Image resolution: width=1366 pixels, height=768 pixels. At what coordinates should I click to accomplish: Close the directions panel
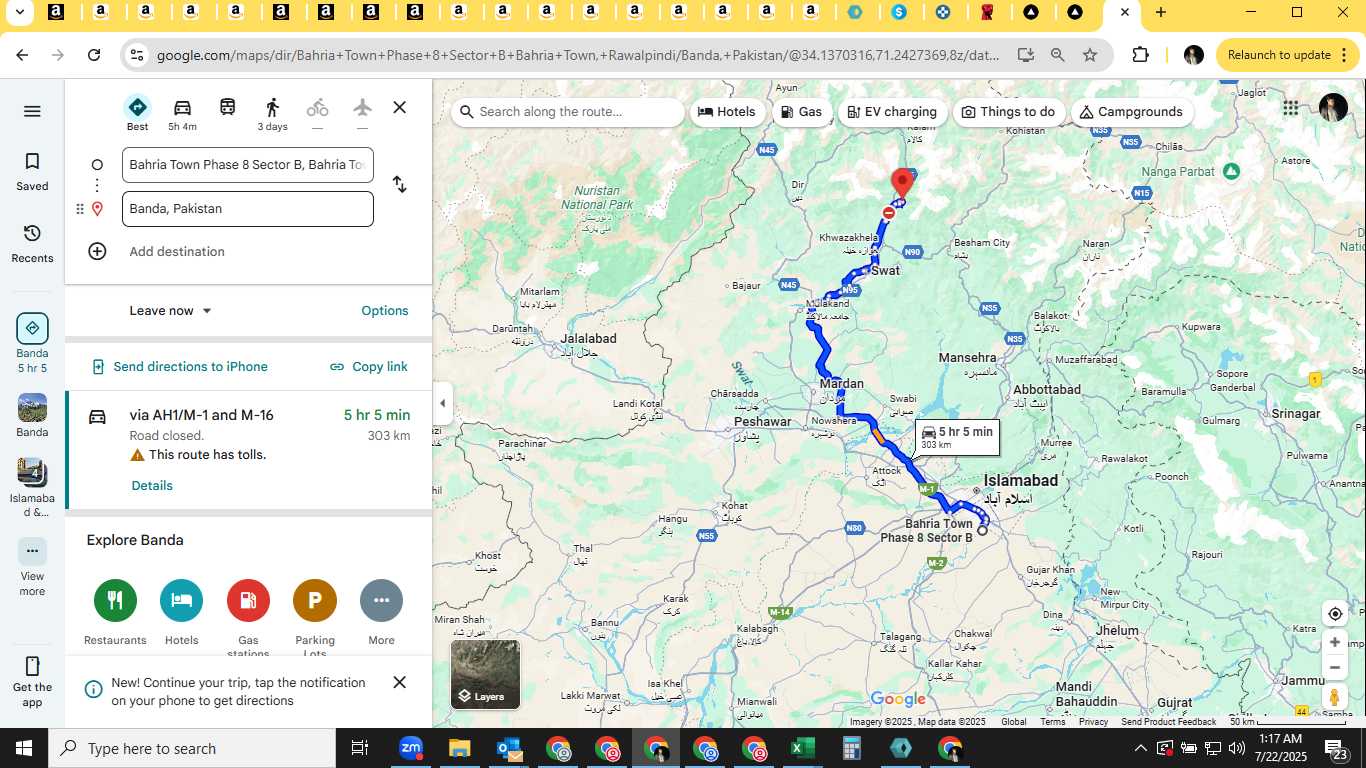399,107
